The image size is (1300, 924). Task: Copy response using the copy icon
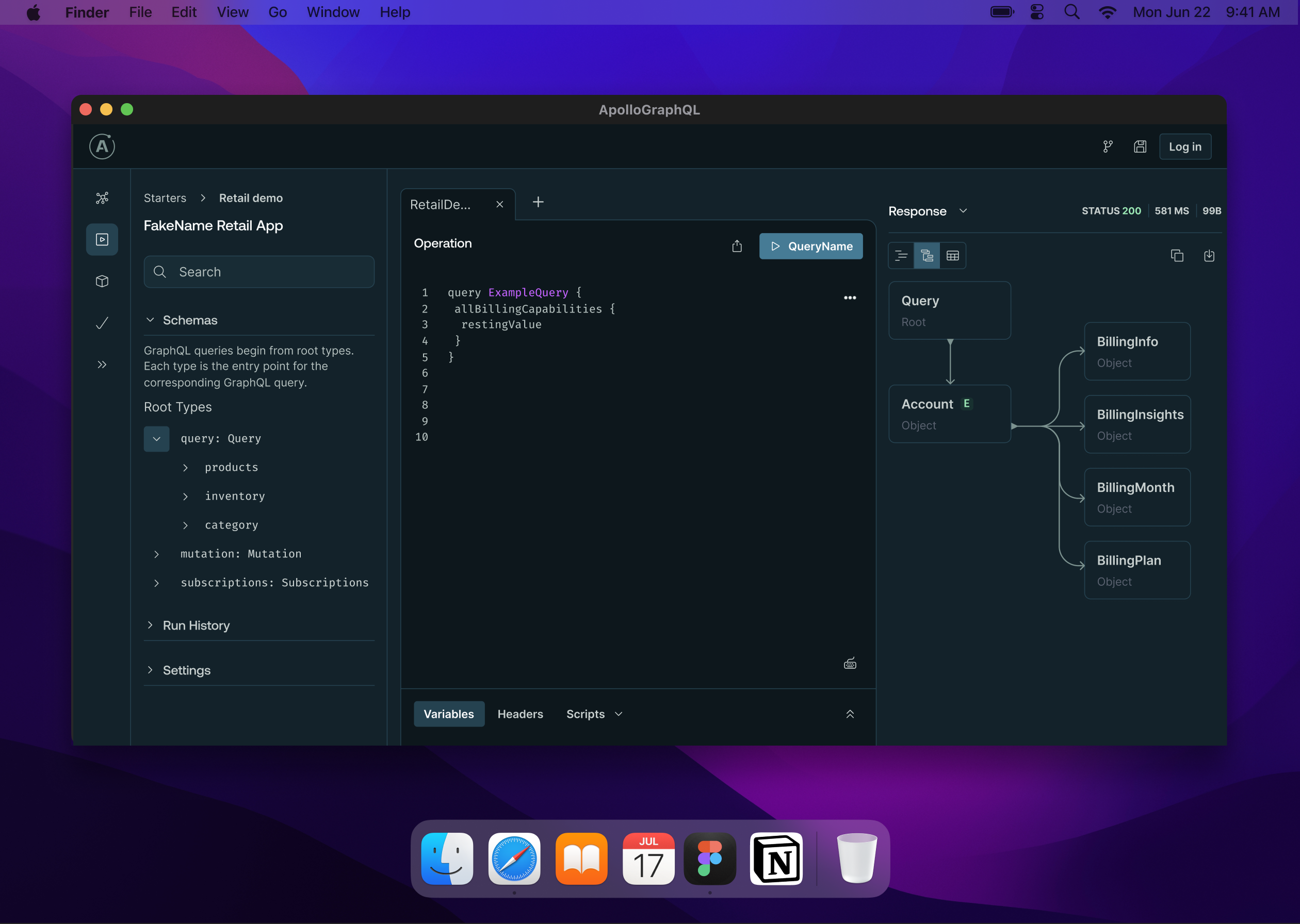click(1177, 255)
